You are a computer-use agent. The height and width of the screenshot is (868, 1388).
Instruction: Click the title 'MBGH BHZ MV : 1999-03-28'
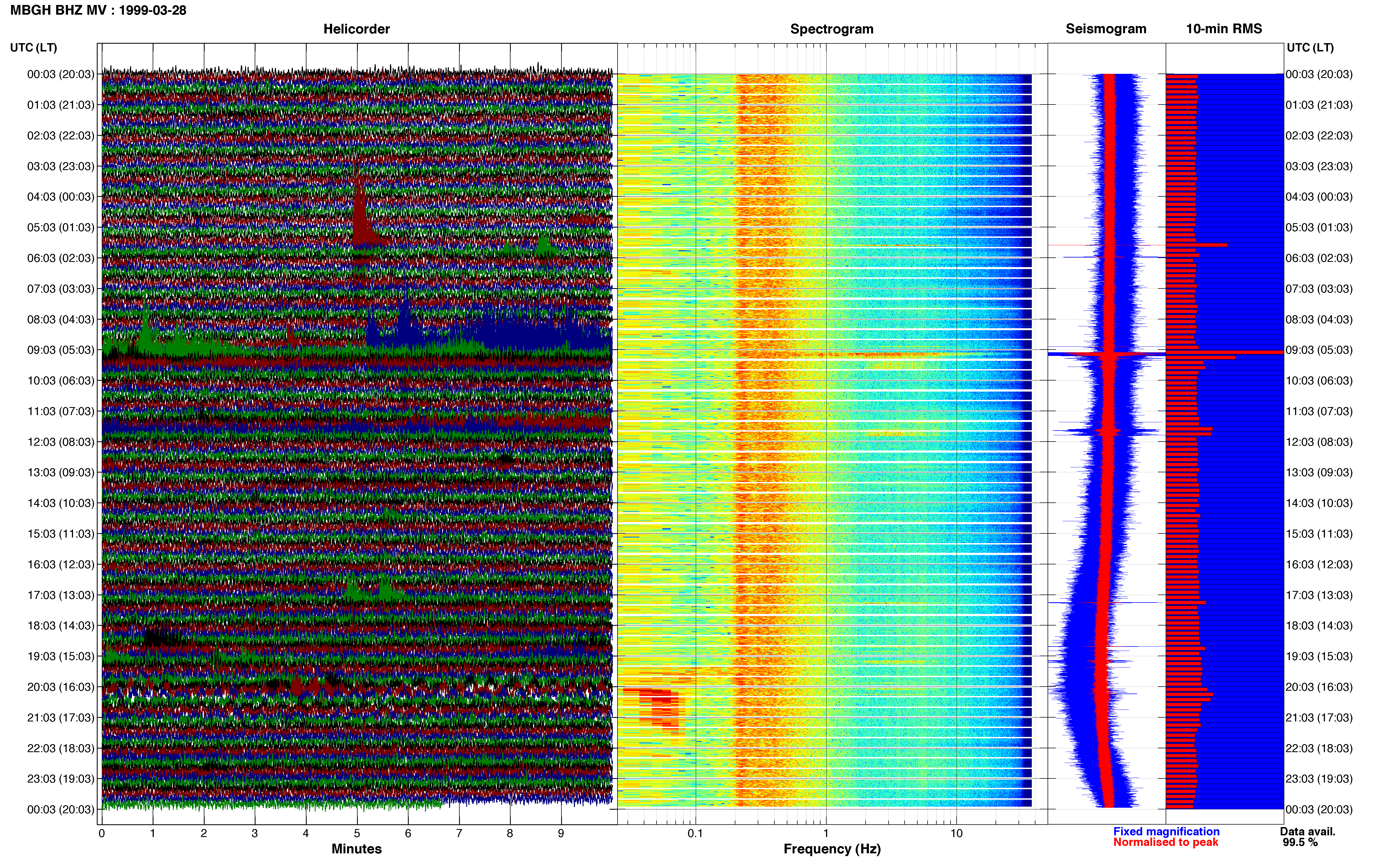(98, 10)
